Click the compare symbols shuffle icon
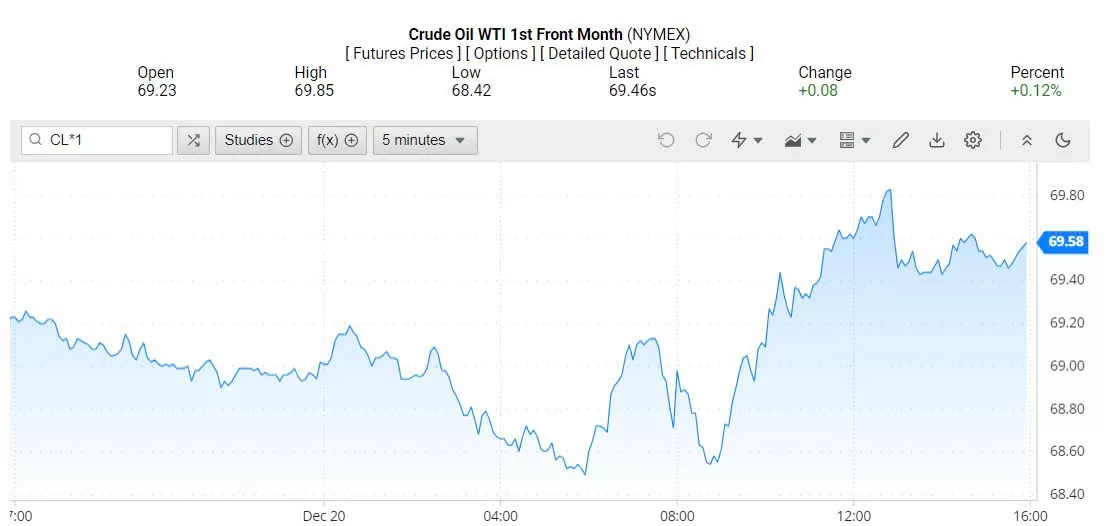The image size is (1109, 526). (193, 140)
